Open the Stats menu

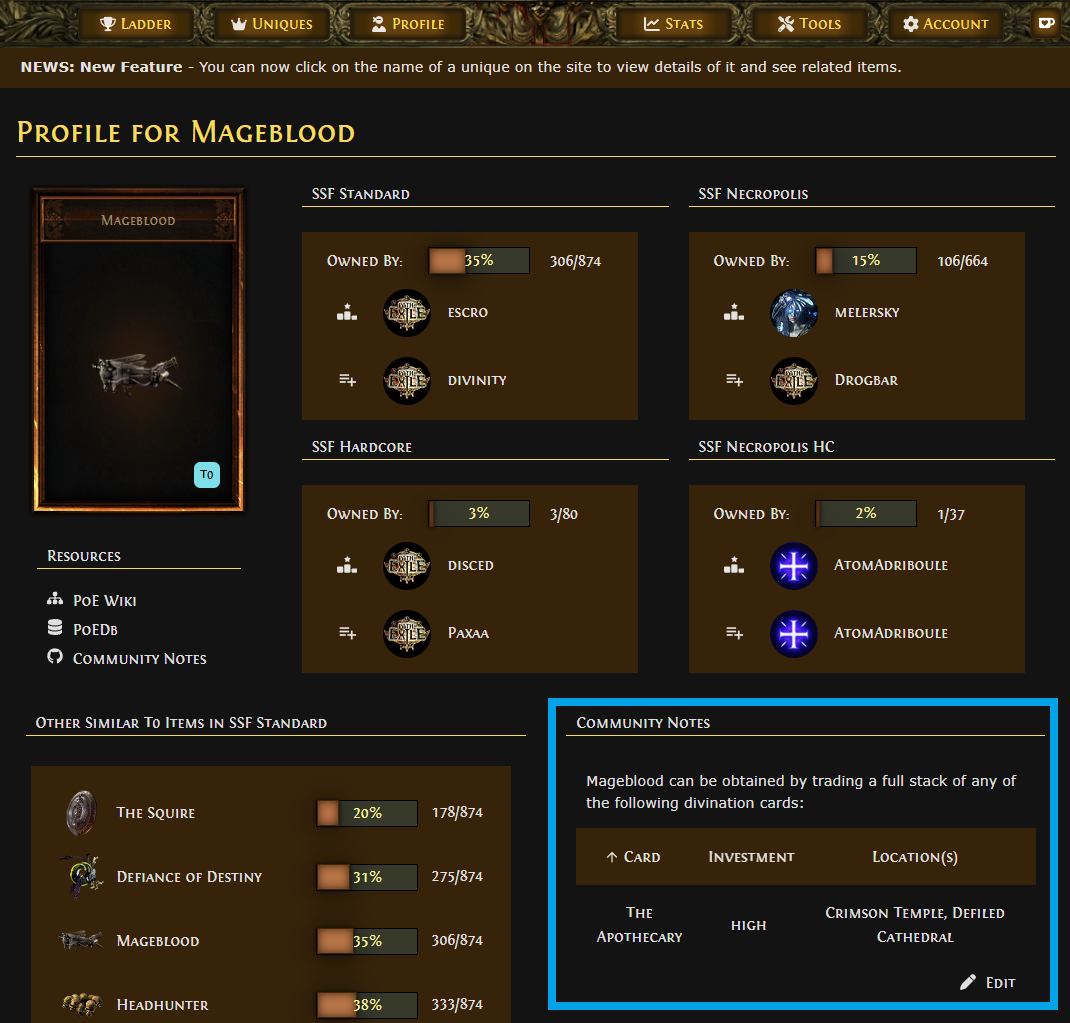pyautogui.click(x=673, y=24)
